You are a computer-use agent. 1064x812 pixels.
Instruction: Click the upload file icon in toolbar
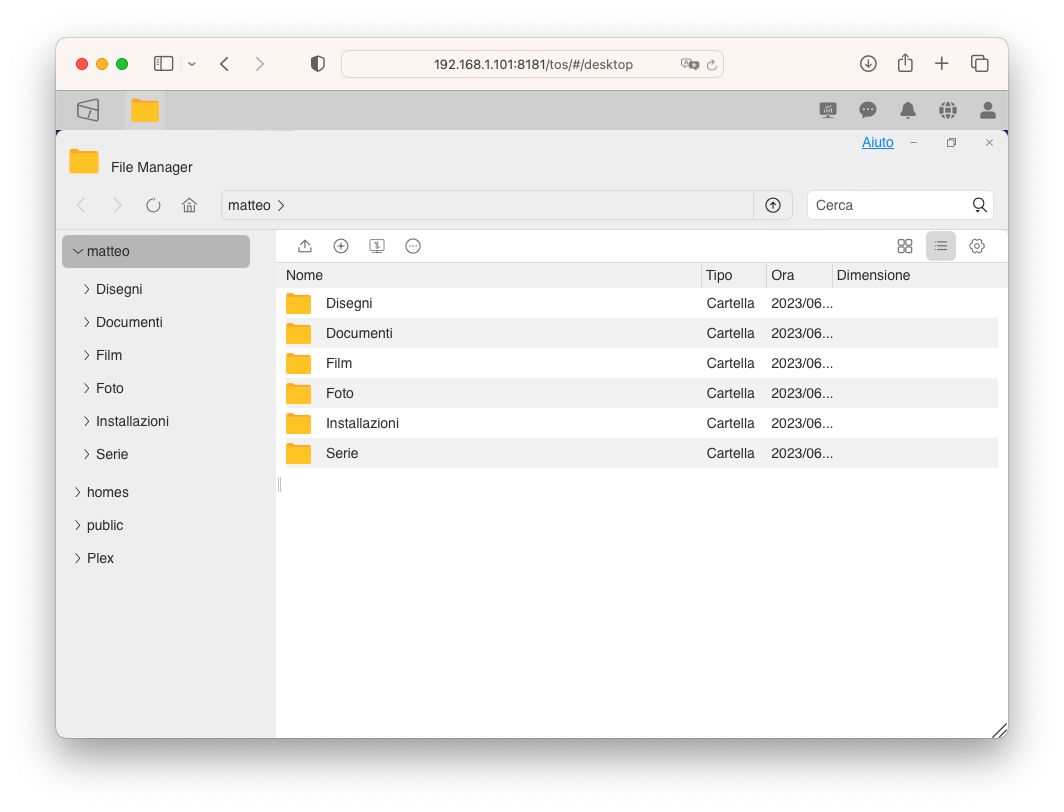tap(305, 246)
